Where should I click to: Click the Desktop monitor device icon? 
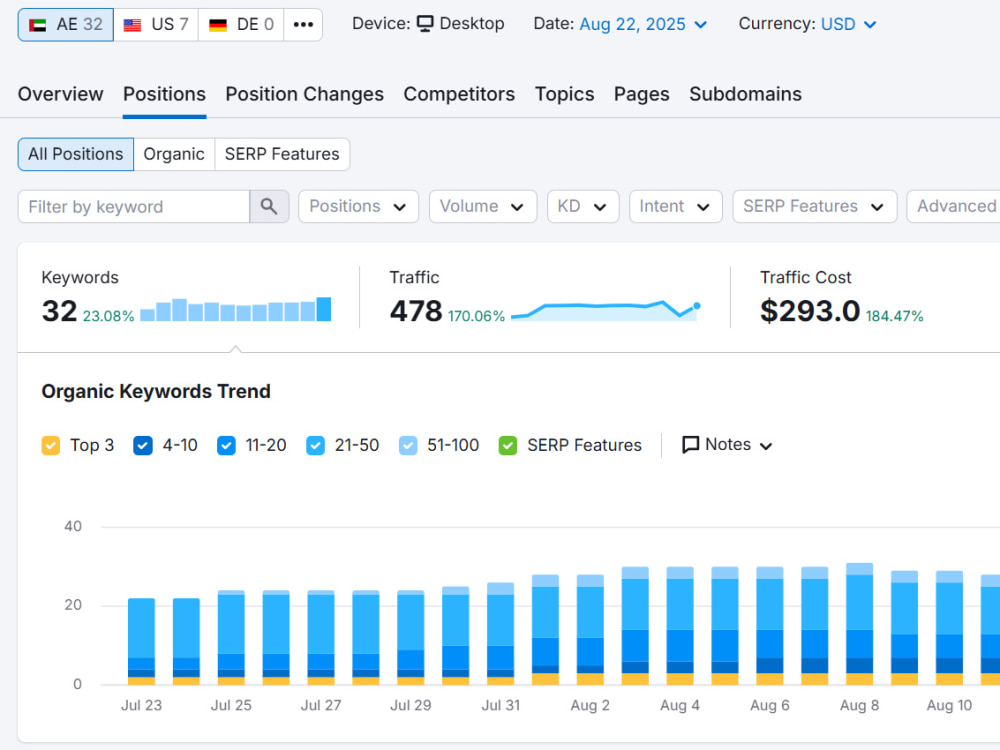click(x=425, y=24)
